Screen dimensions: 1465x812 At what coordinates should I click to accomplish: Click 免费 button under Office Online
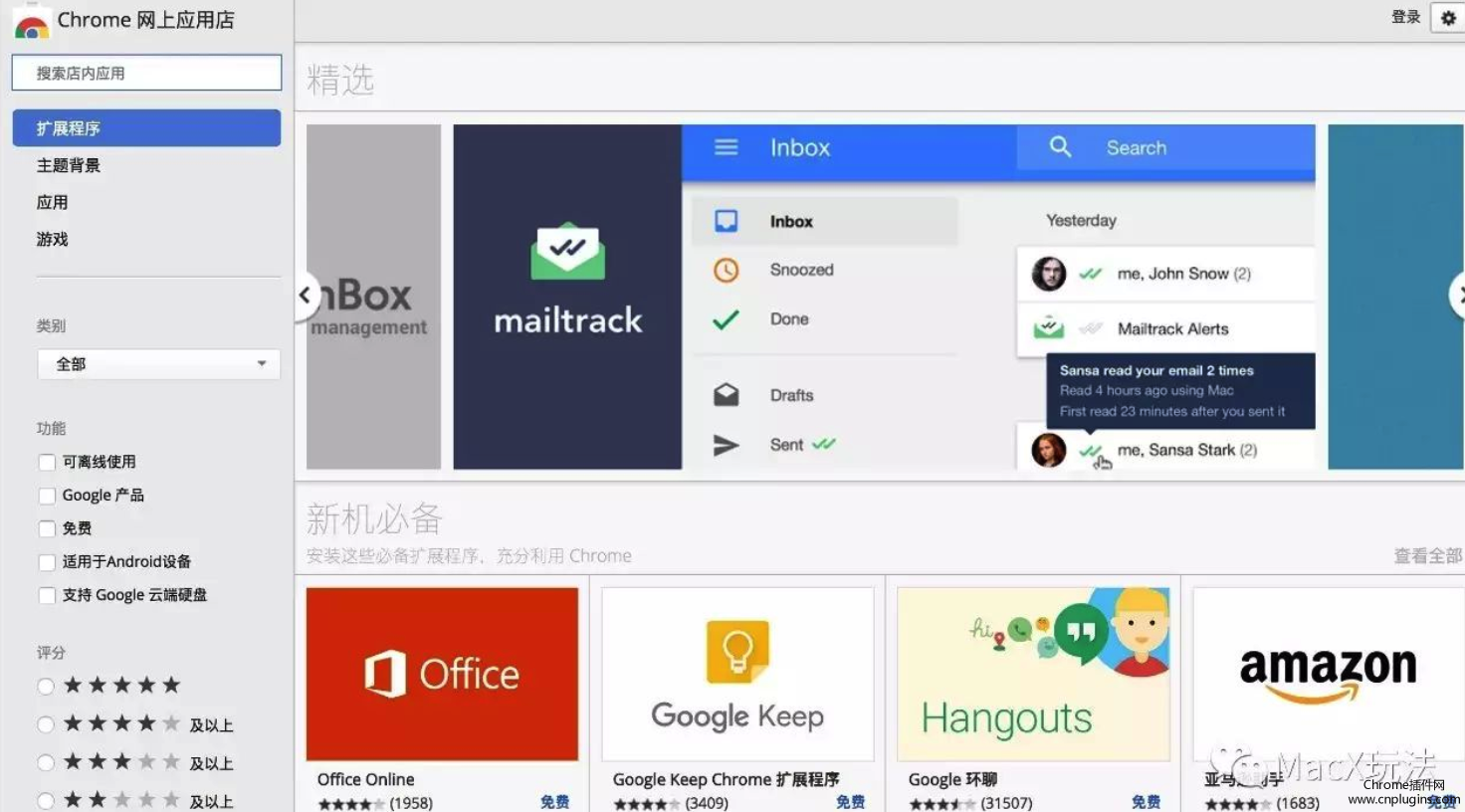pos(554,802)
